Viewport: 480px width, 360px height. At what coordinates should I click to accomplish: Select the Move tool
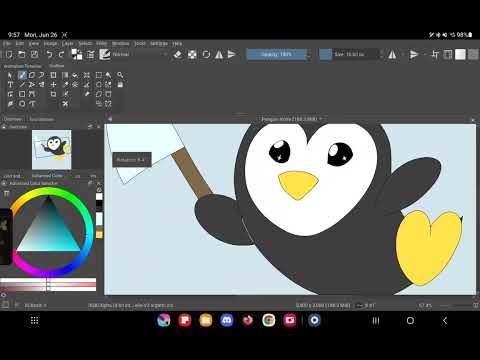pos(53,85)
